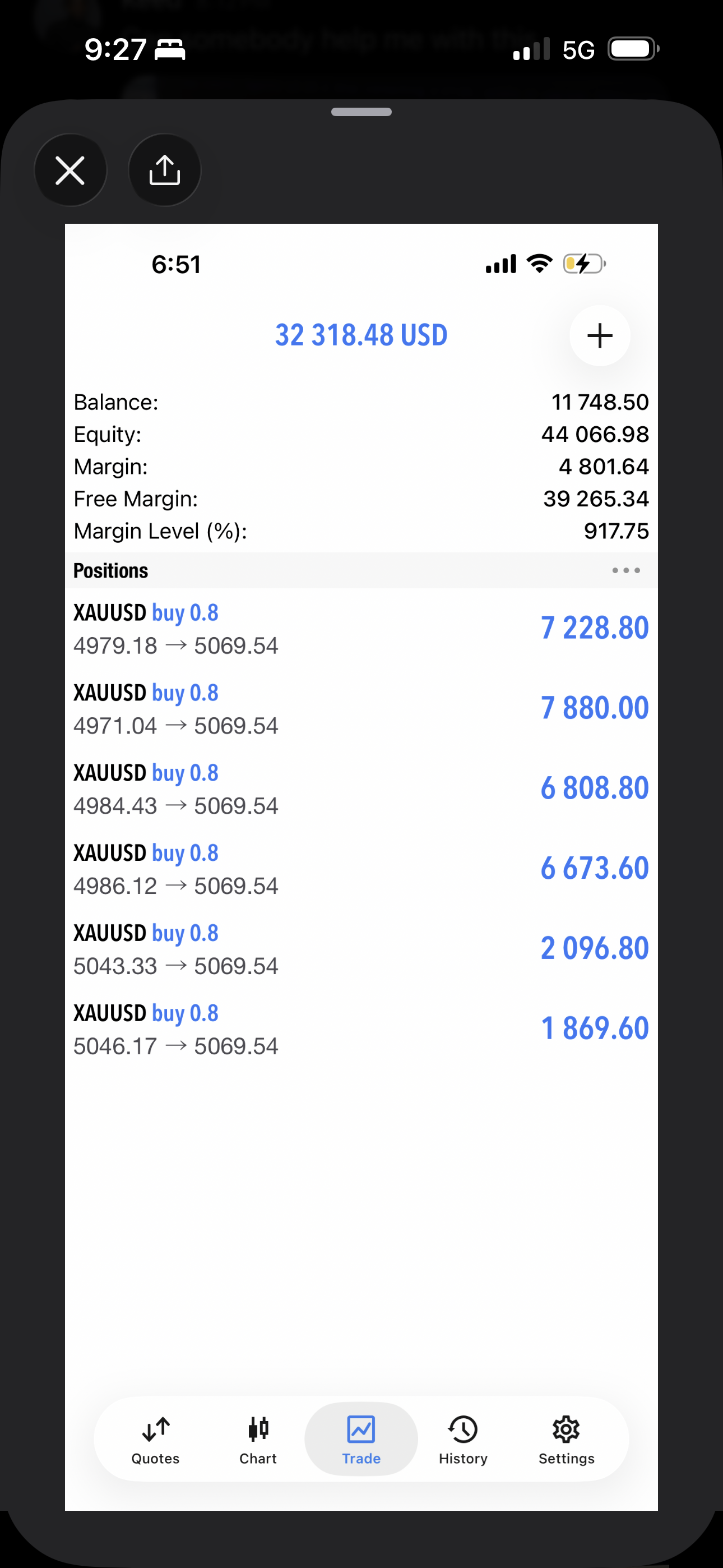Tap the 32 318.48 USD profit total
This screenshot has height=1568, width=723.
click(361, 335)
